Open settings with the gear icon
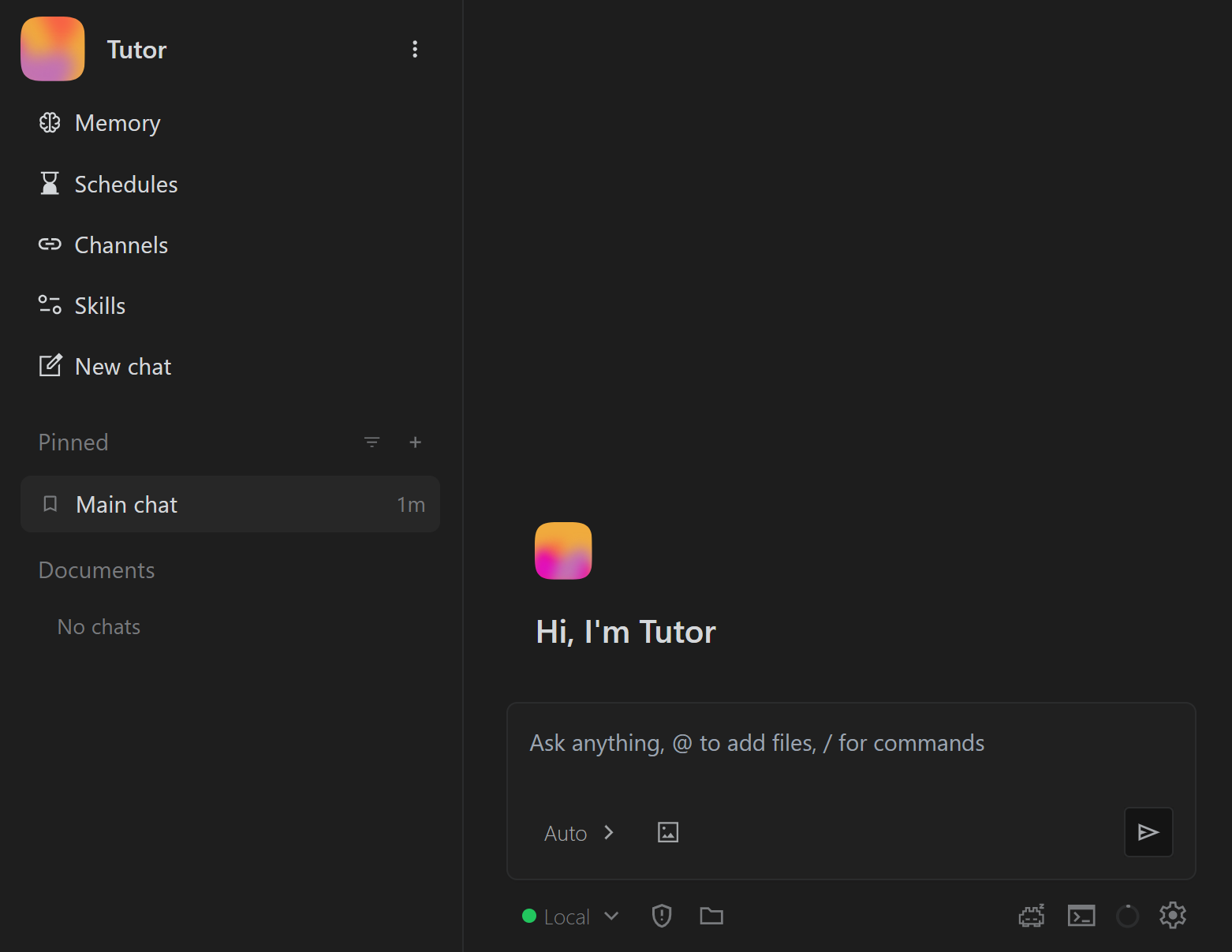Image resolution: width=1232 pixels, height=952 pixels. pyautogui.click(x=1173, y=915)
